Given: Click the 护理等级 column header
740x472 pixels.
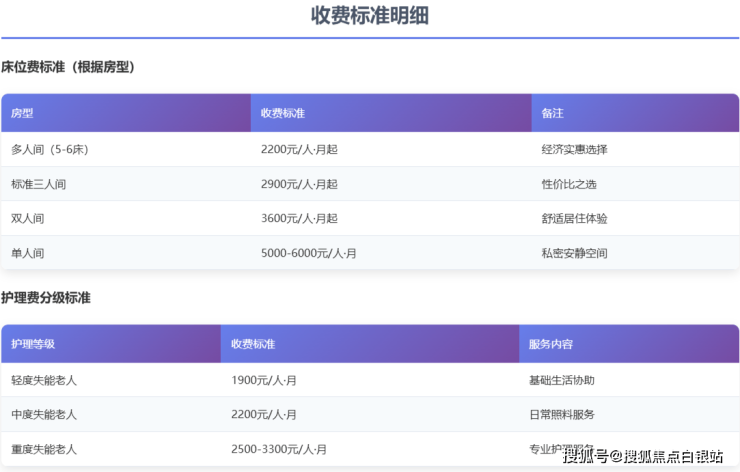Looking at the screenshot, I should 33,344.
